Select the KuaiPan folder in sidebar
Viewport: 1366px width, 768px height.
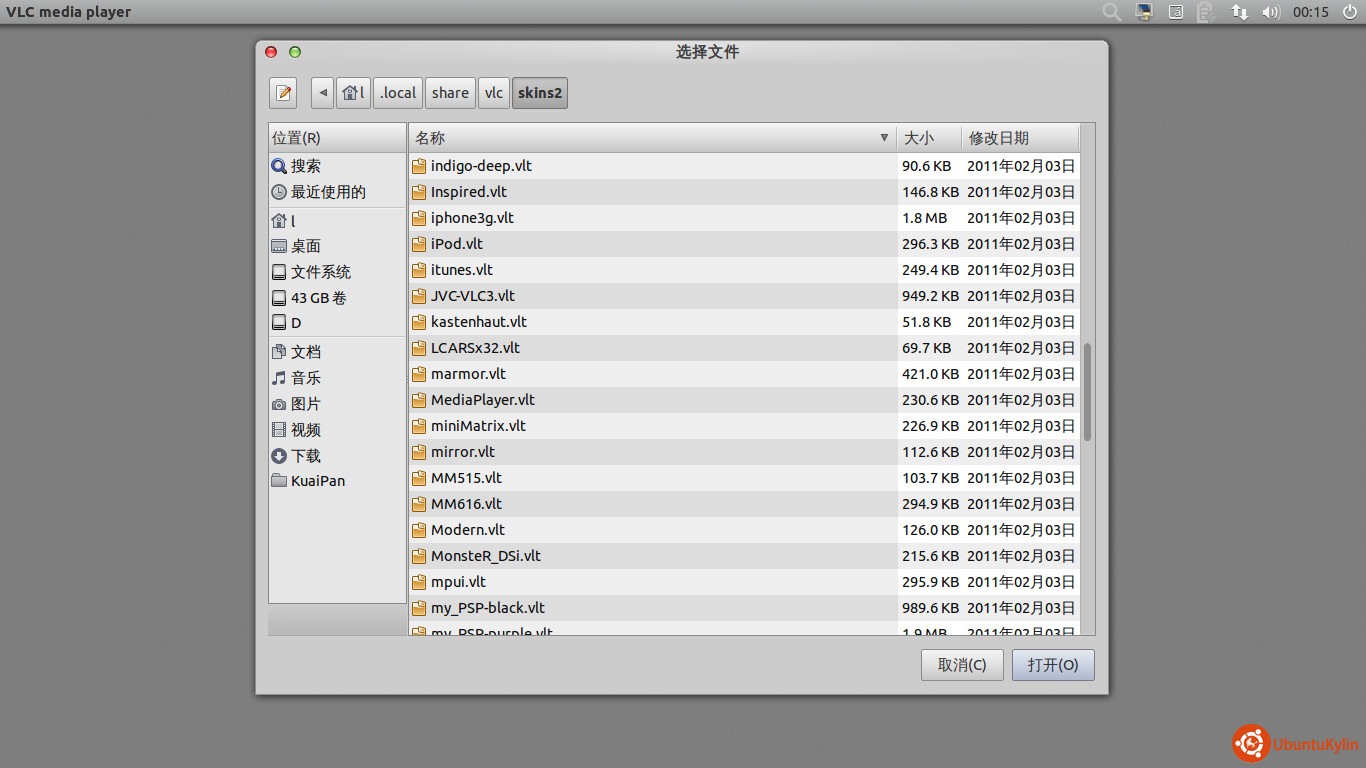tap(317, 481)
